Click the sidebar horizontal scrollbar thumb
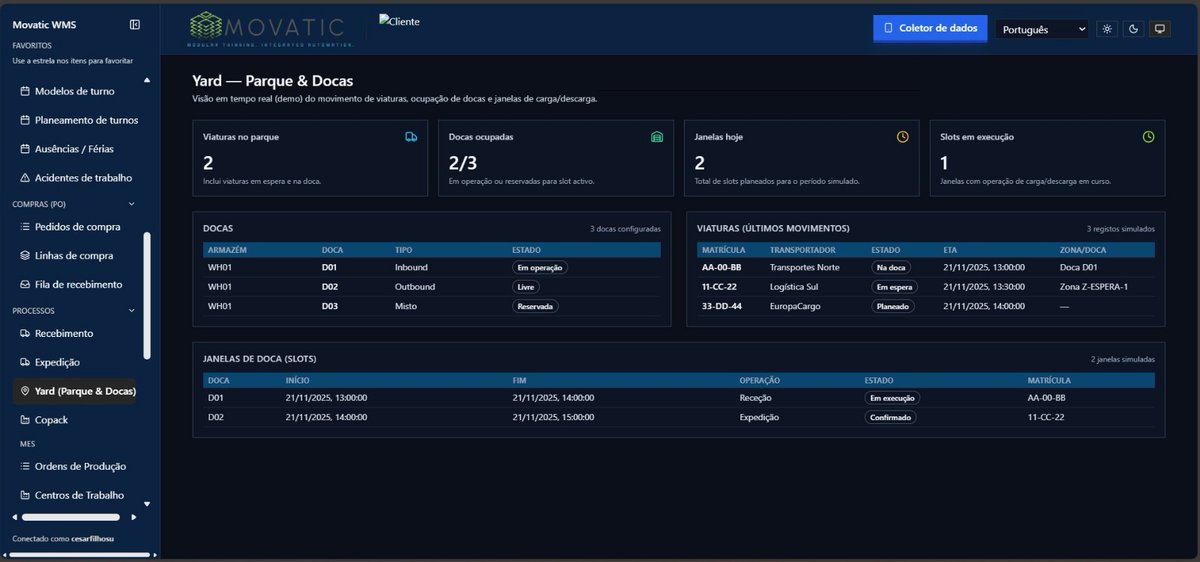The height and width of the screenshot is (562, 1200). (x=71, y=517)
